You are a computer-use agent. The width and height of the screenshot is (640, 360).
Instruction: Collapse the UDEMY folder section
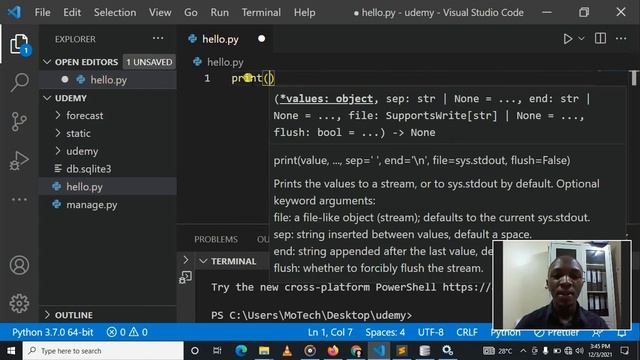(x=47, y=98)
